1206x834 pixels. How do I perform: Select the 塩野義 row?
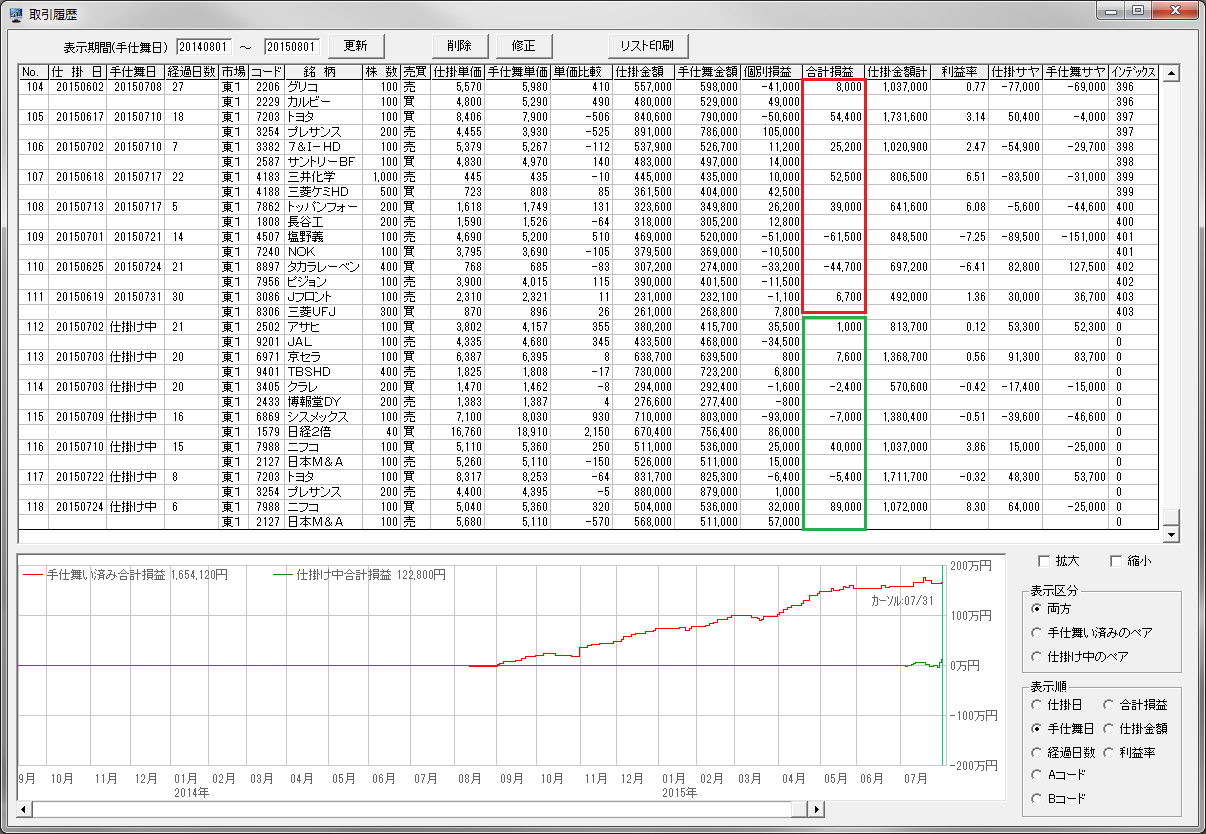590,237
